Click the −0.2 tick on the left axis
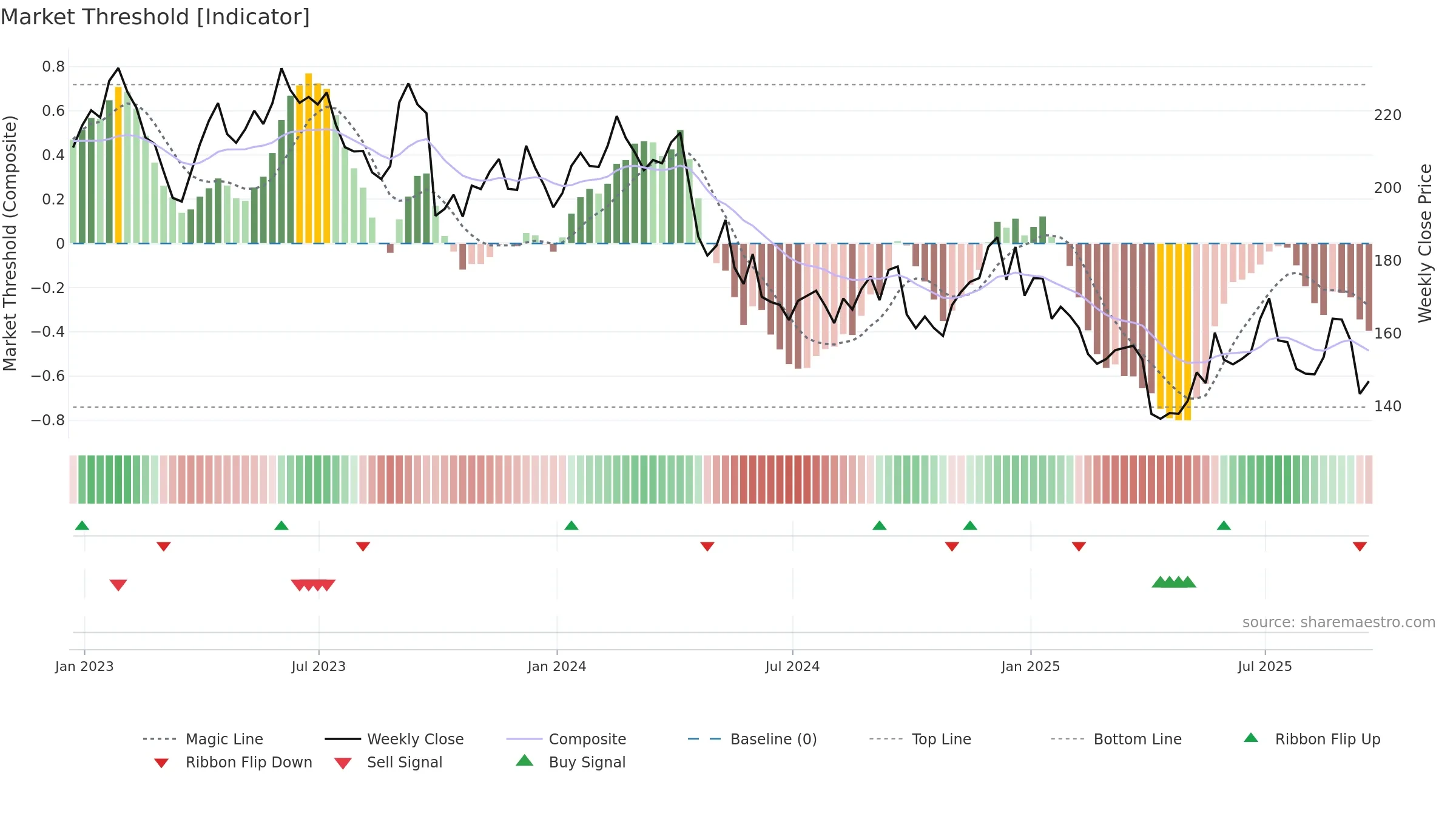 pyautogui.click(x=48, y=288)
